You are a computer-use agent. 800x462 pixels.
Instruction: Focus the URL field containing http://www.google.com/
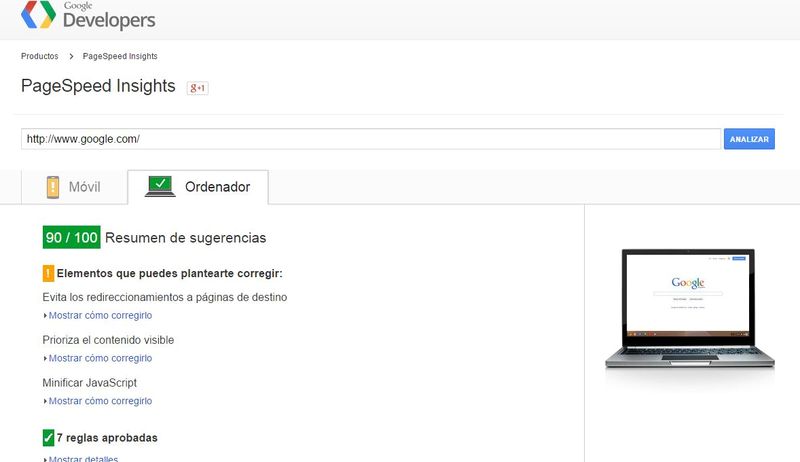tap(371, 139)
